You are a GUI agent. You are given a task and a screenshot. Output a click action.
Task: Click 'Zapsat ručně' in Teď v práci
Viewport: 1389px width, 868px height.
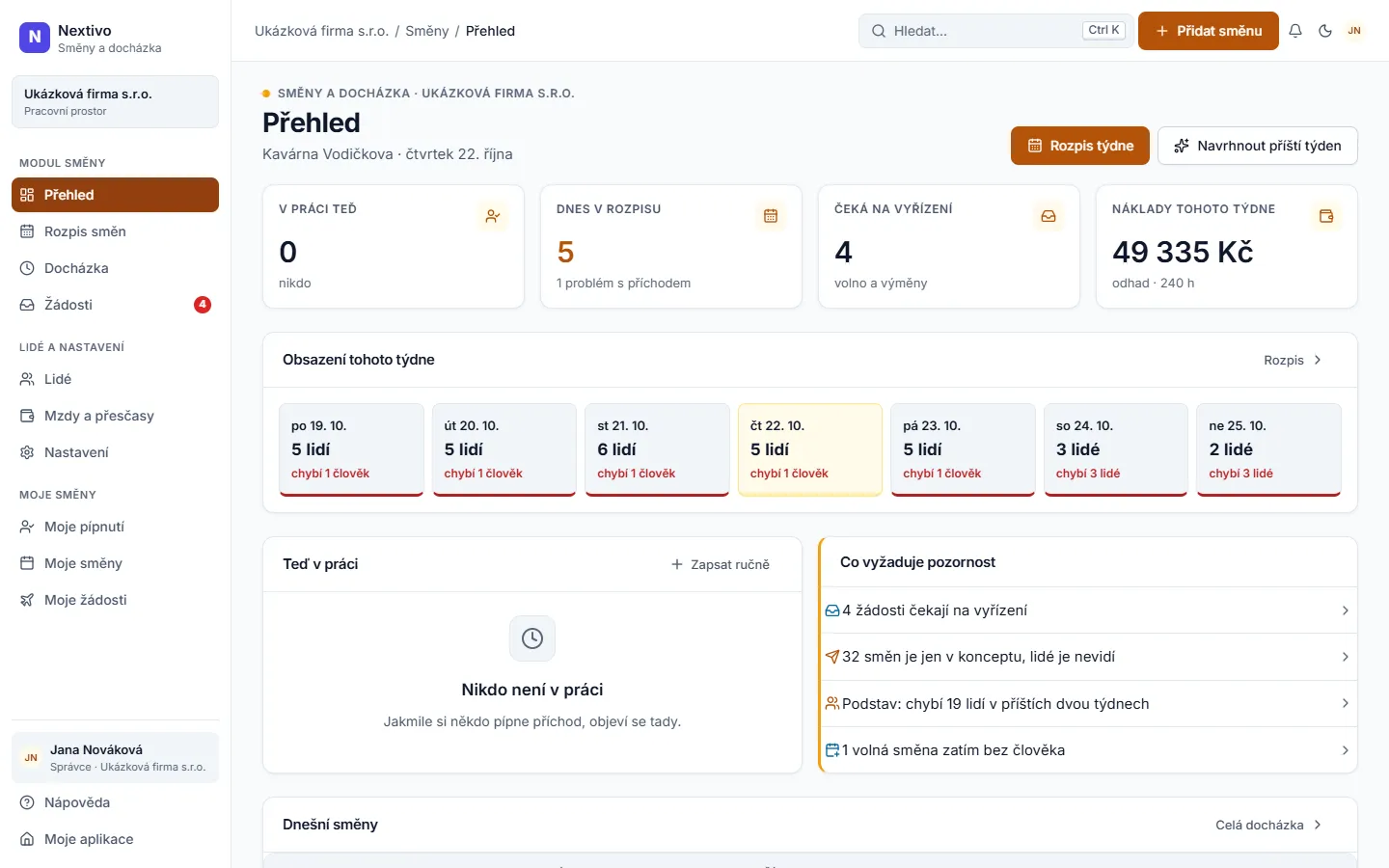pyautogui.click(x=721, y=564)
